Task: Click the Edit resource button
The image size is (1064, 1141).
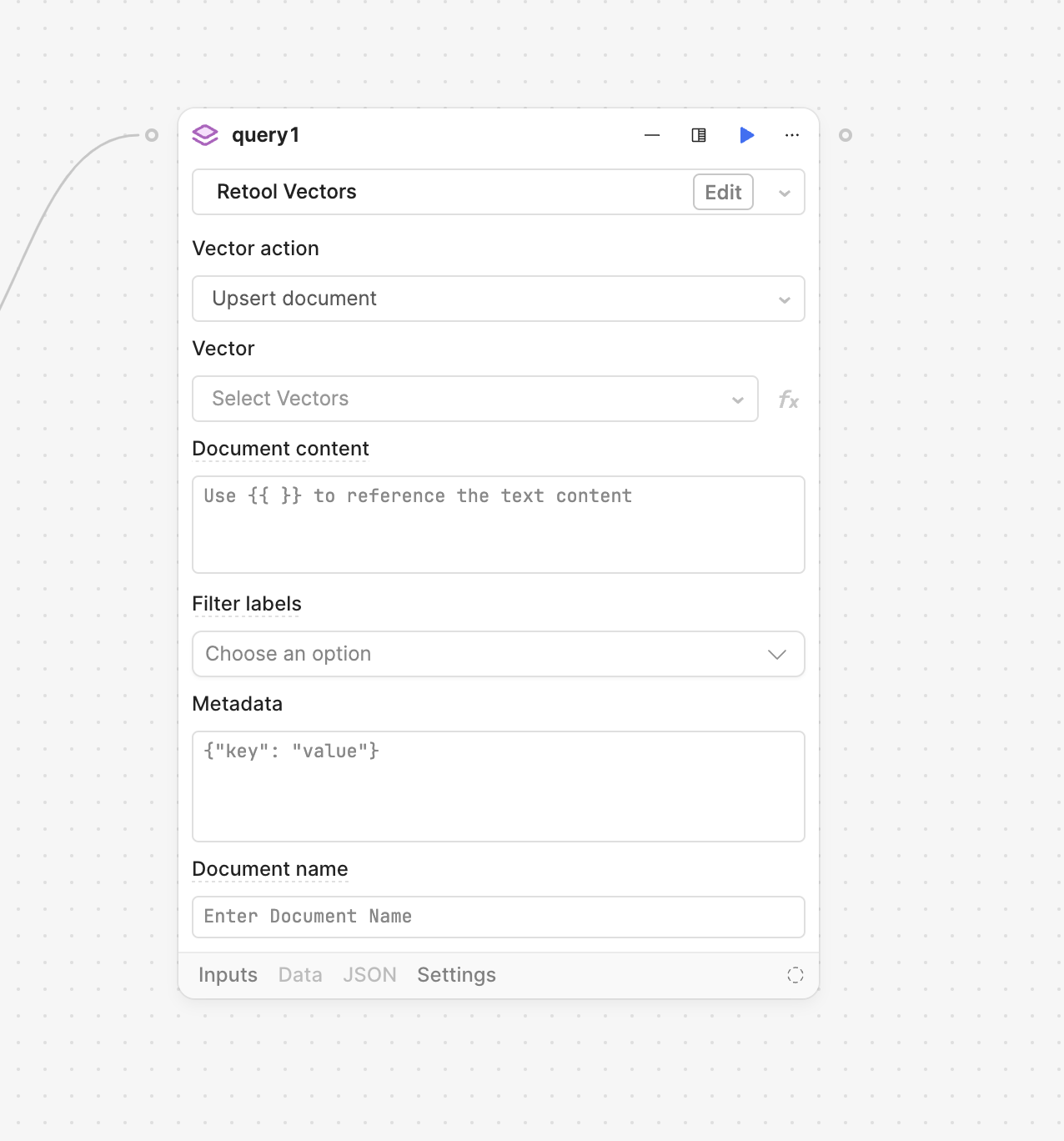Action: coord(723,192)
